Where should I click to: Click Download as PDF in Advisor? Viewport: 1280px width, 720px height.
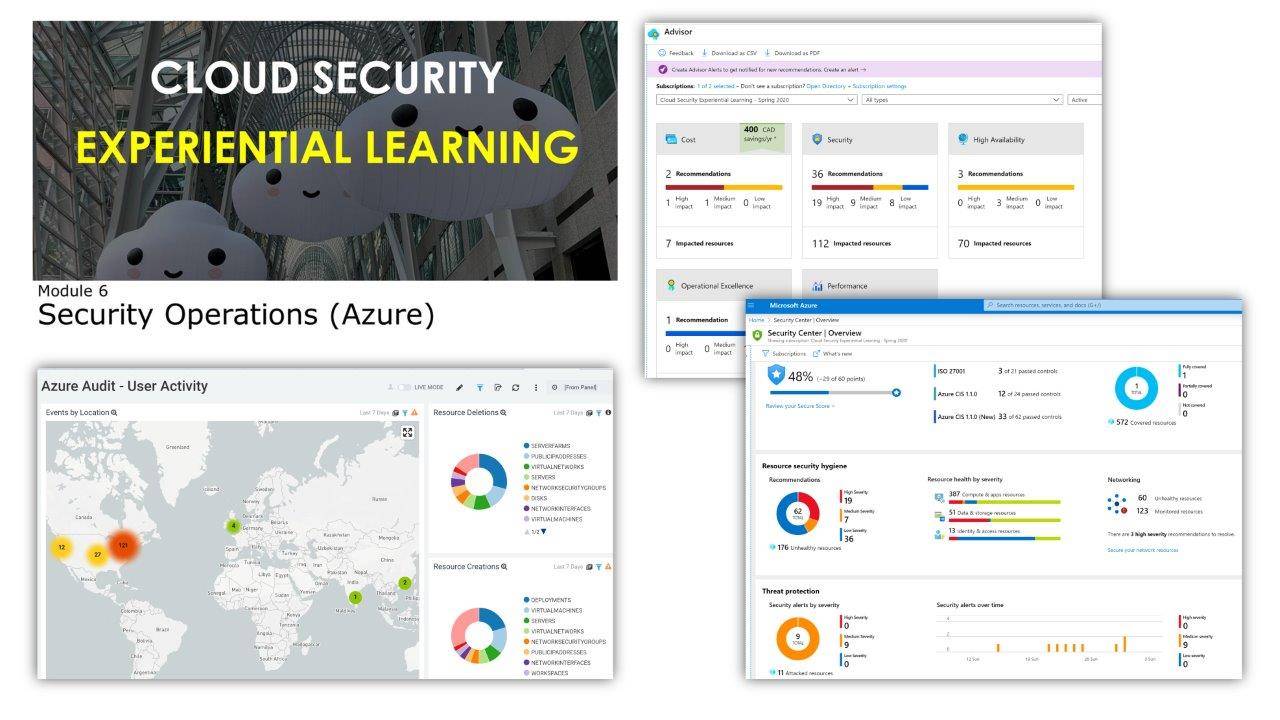click(x=792, y=53)
